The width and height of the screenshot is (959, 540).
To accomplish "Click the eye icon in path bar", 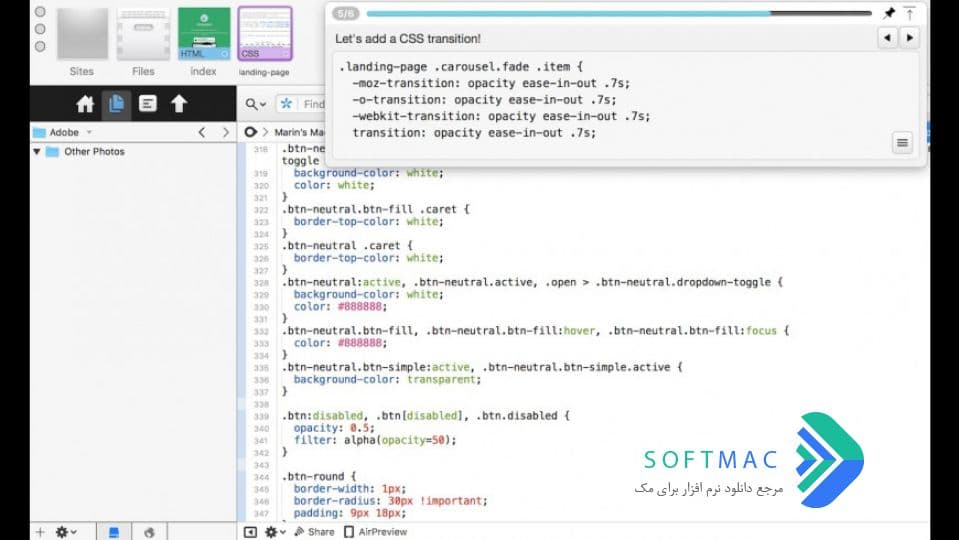I will point(250,132).
